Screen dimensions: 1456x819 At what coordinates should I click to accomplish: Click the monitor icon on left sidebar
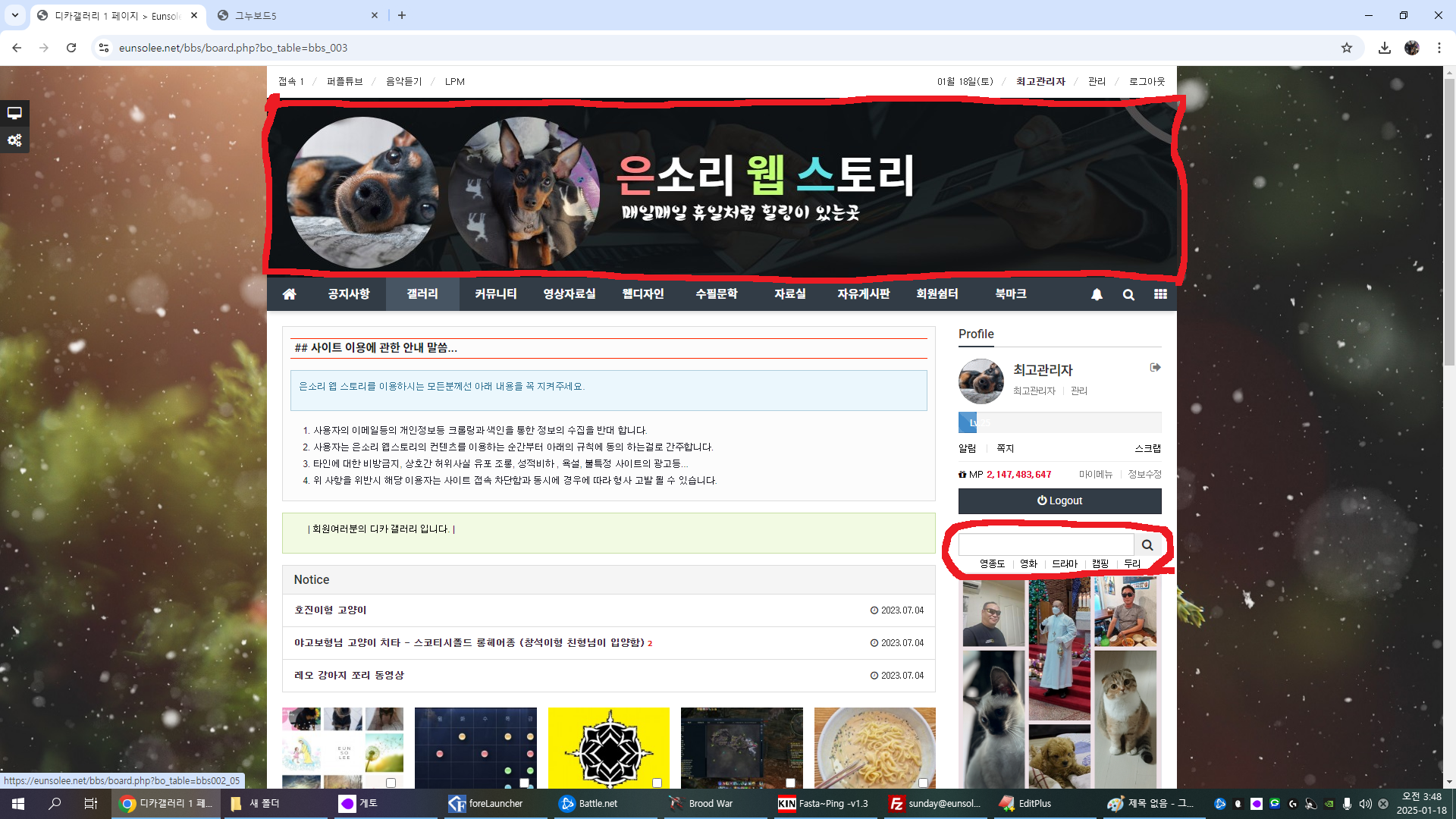click(x=14, y=113)
